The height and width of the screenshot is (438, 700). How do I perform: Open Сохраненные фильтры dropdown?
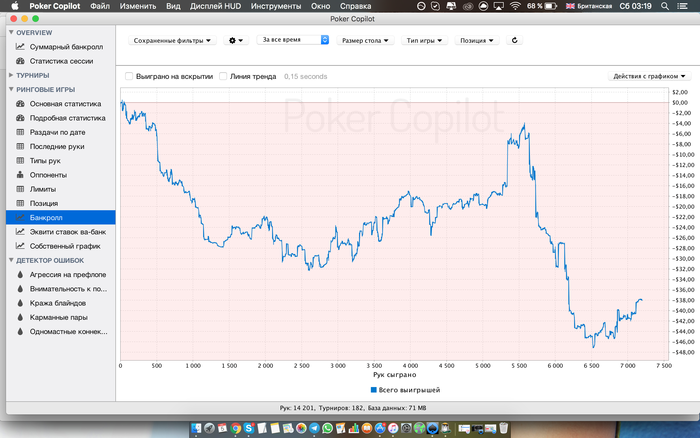[172, 40]
